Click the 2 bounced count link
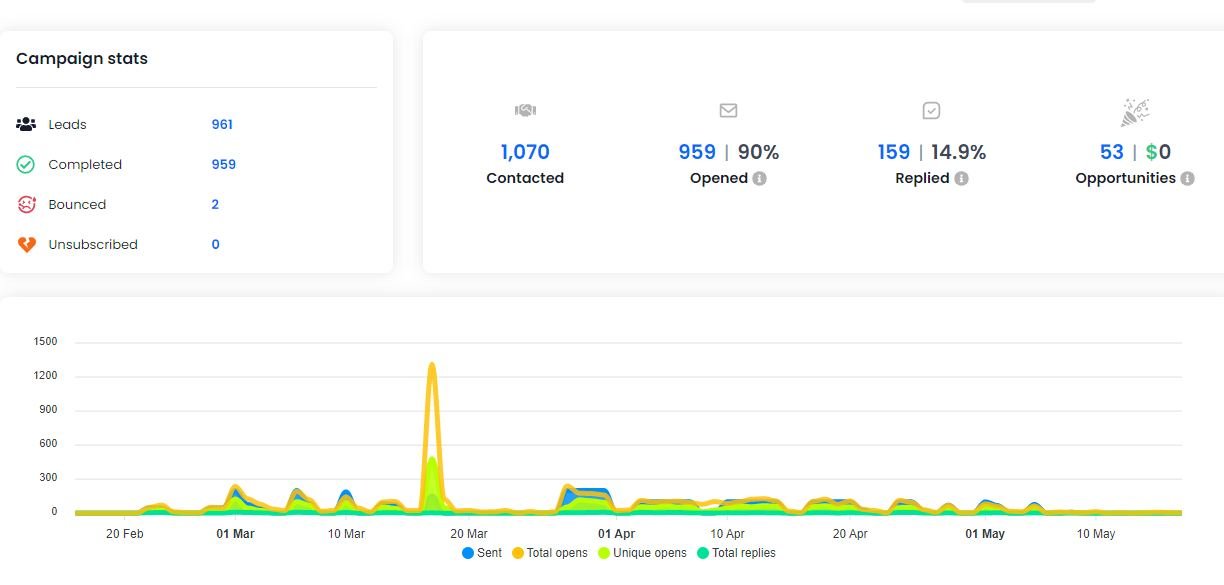The width and height of the screenshot is (1224, 585). click(215, 205)
